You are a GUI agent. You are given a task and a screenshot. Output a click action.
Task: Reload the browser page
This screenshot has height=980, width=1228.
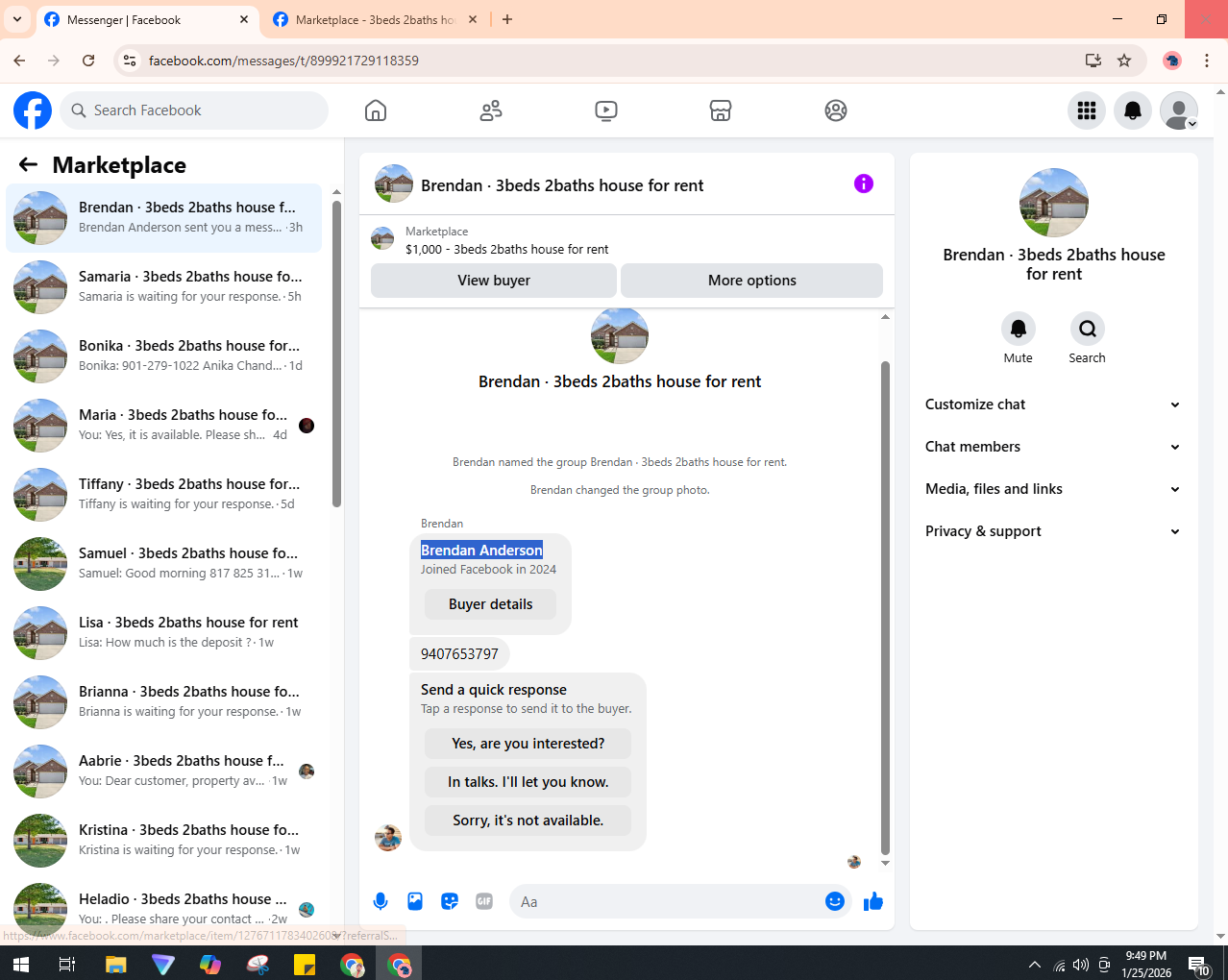[88, 61]
